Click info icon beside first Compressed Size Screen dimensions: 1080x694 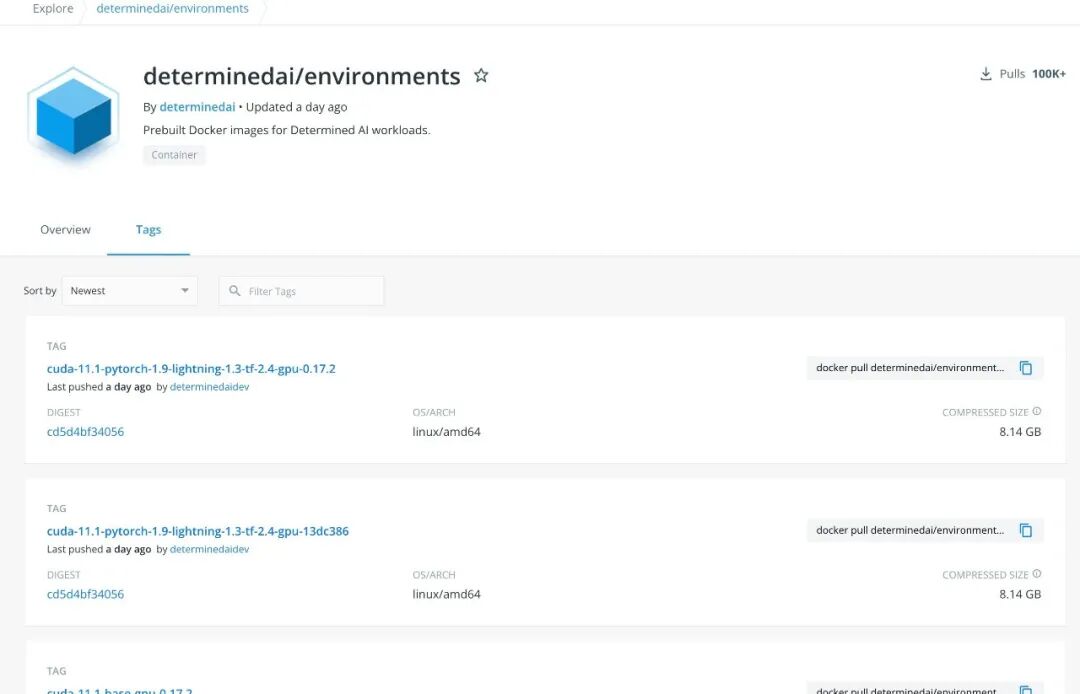point(1037,411)
